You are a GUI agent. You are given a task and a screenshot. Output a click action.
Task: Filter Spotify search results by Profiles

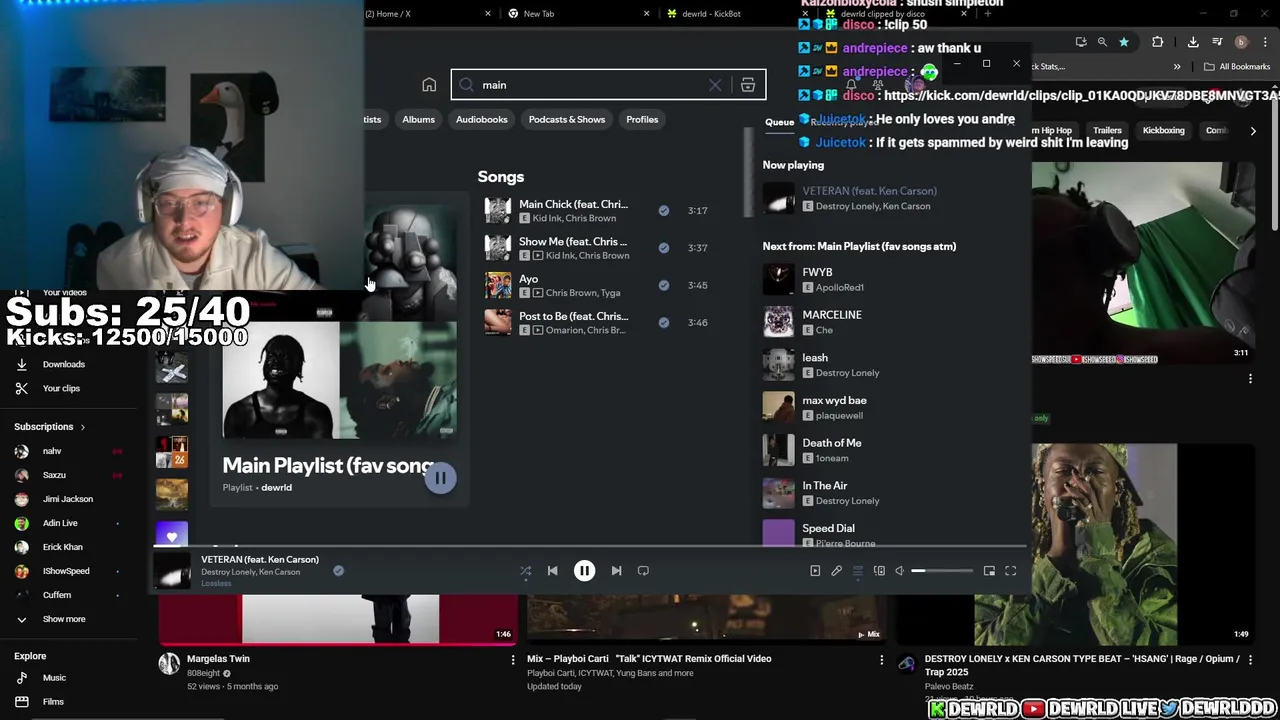(x=642, y=120)
